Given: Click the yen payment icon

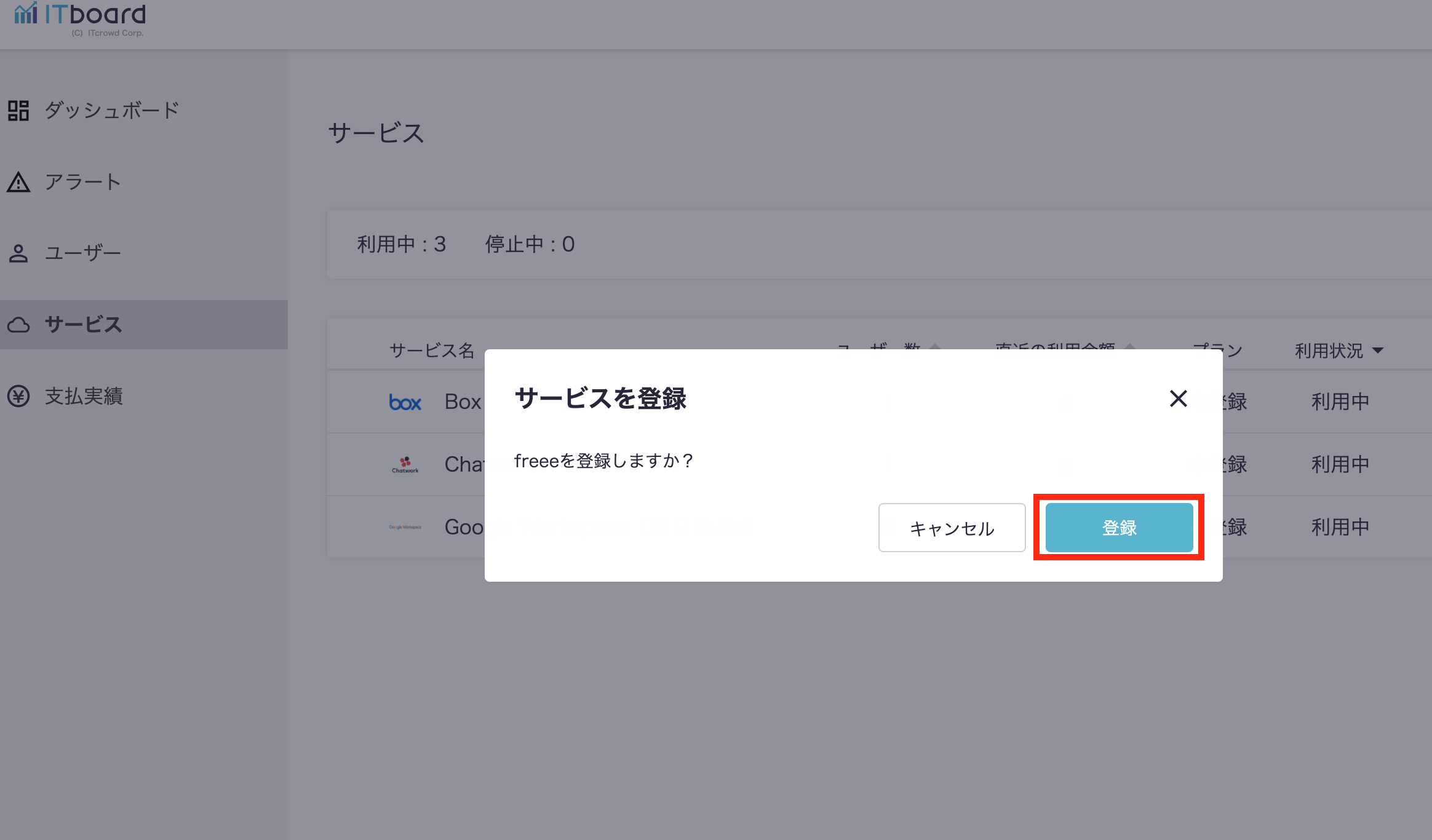Looking at the screenshot, I should tap(18, 396).
